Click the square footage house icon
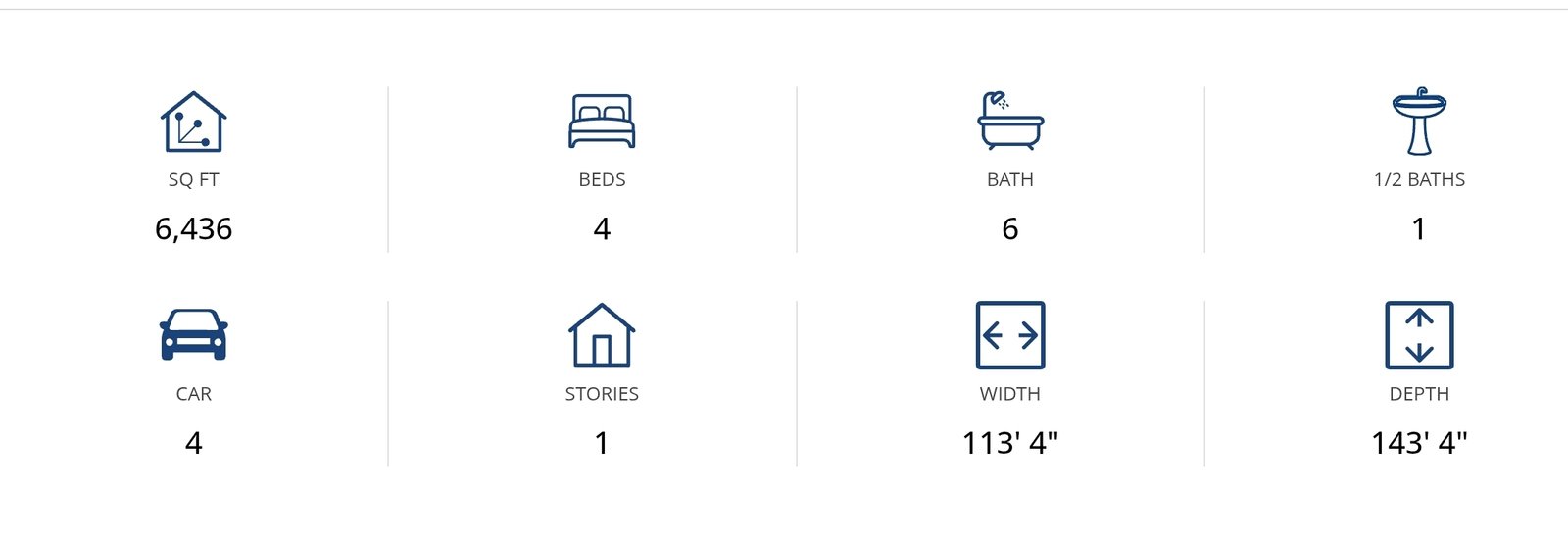1568x539 pixels. pyautogui.click(x=194, y=122)
